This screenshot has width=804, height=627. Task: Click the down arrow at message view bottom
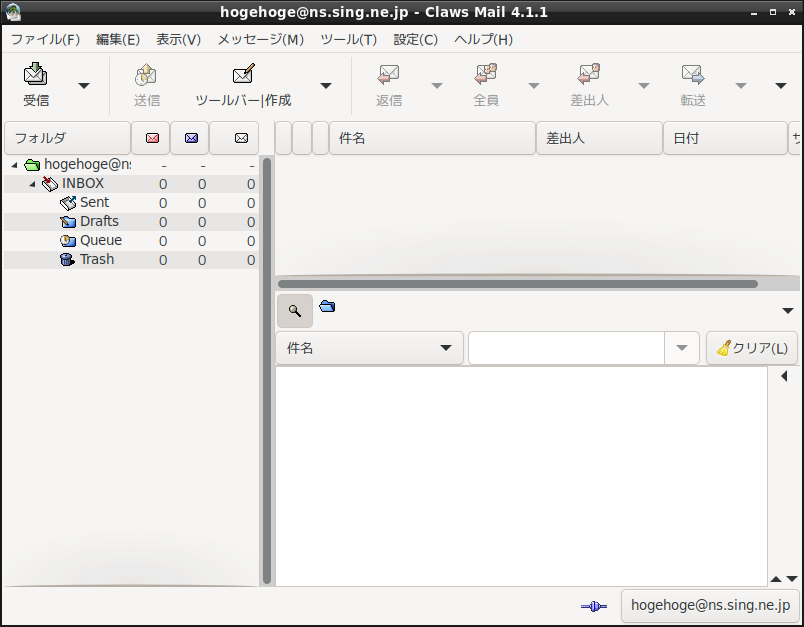(792, 579)
